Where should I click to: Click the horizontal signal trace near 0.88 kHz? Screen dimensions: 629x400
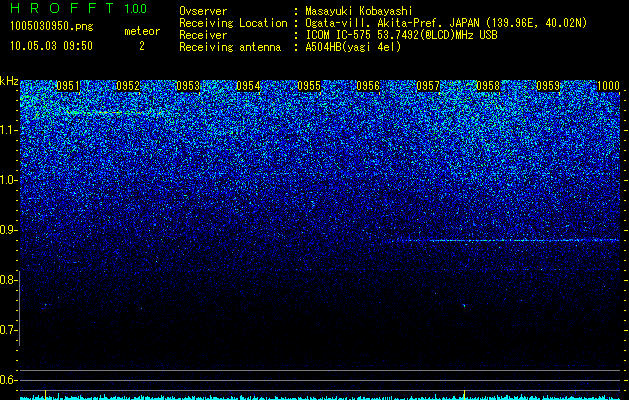(507, 240)
